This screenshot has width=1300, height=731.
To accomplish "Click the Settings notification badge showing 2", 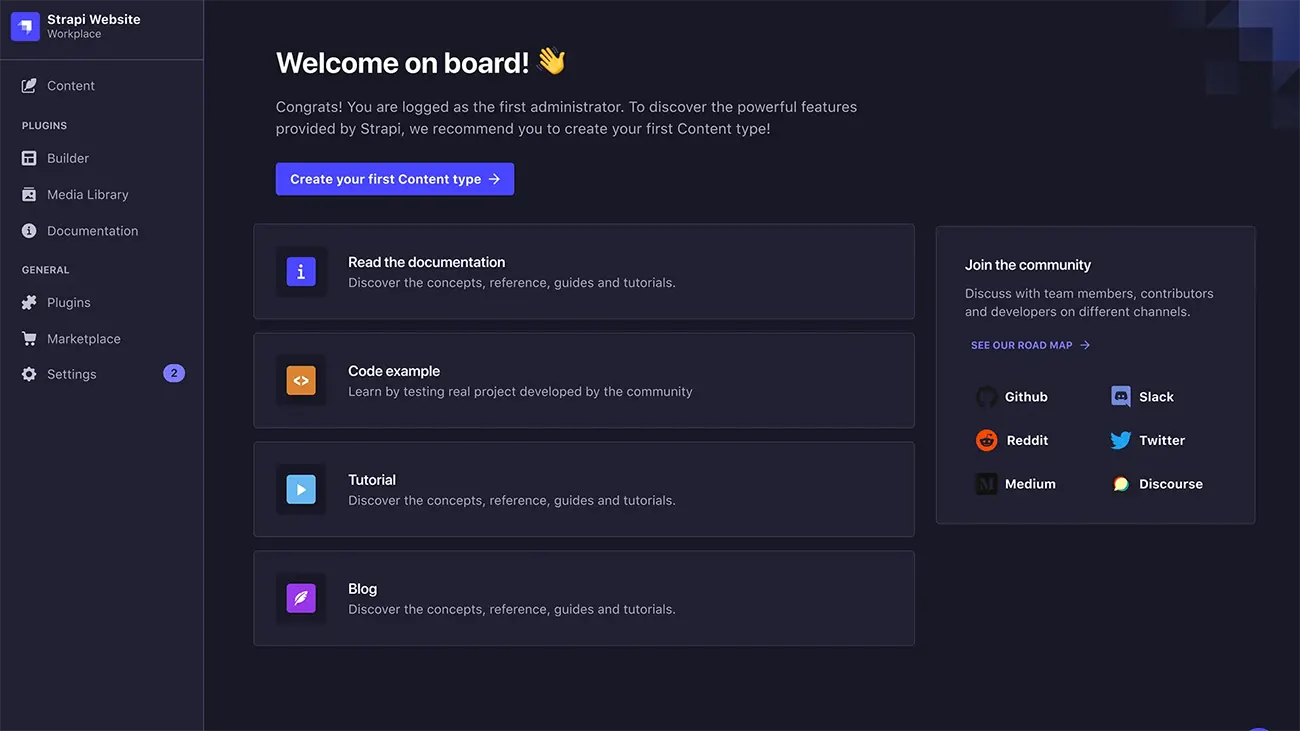I will [174, 373].
